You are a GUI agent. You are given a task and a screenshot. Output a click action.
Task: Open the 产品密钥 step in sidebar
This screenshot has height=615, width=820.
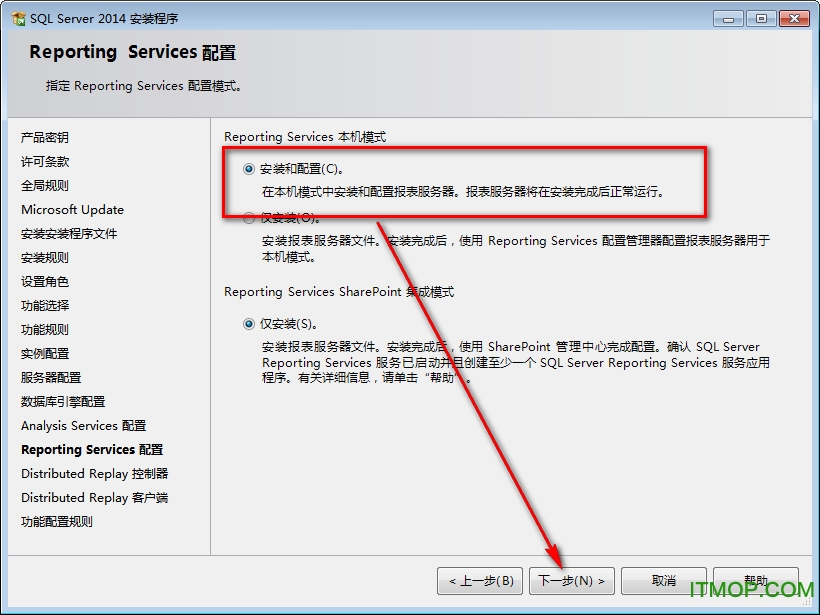(45, 138)
